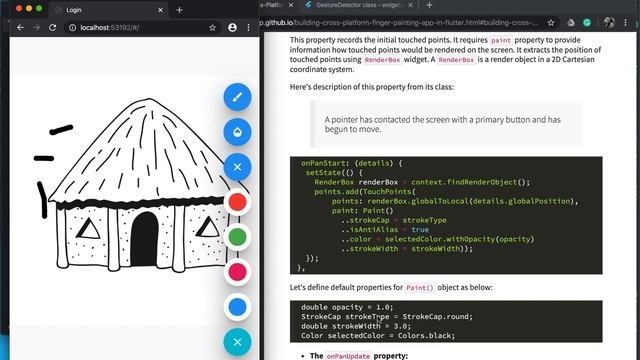Pick the red color swatch

click(x=237, y=202)
